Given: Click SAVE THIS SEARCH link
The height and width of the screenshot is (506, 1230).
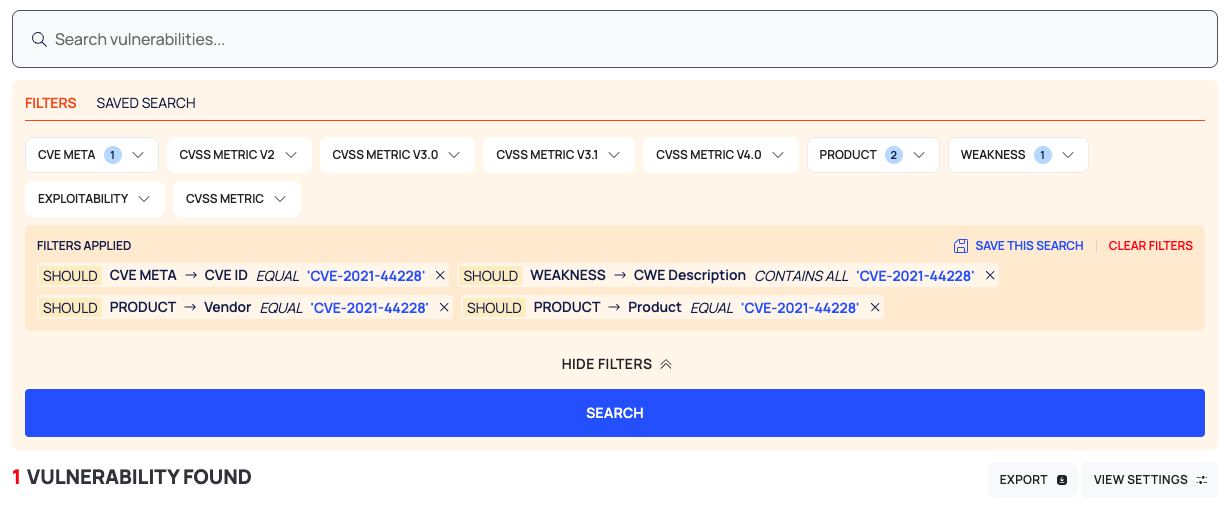Looking at the screenshot, I should [1029, 246].
